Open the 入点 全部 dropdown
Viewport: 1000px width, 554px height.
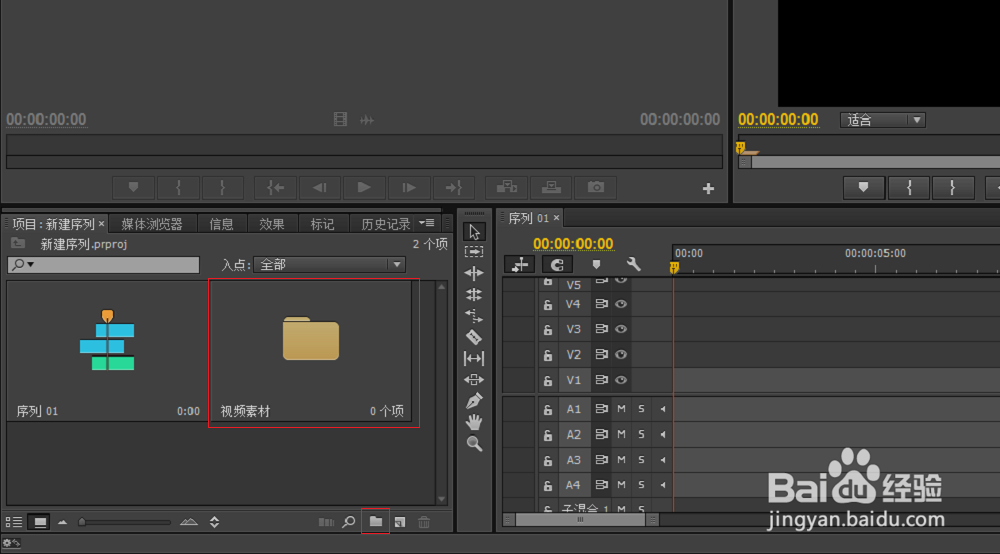[x=330, y=265]
